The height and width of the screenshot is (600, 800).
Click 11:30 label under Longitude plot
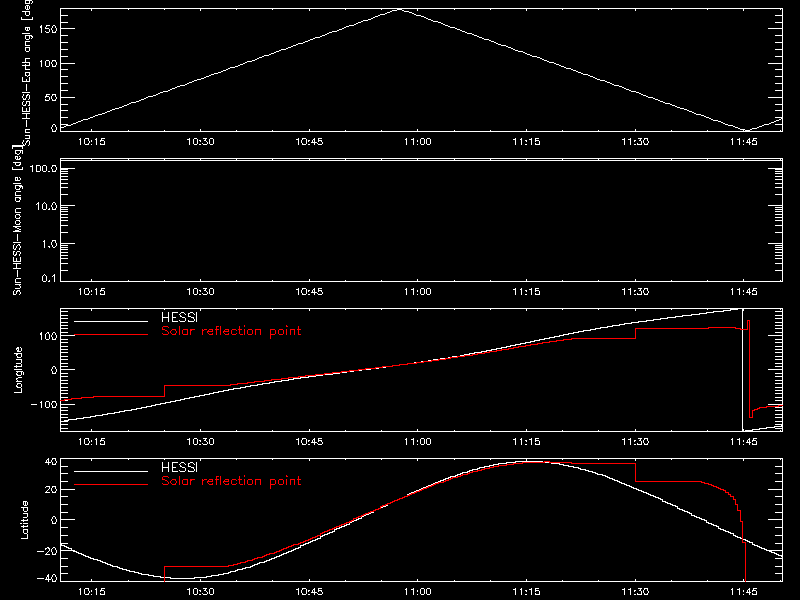pos(635,442)
